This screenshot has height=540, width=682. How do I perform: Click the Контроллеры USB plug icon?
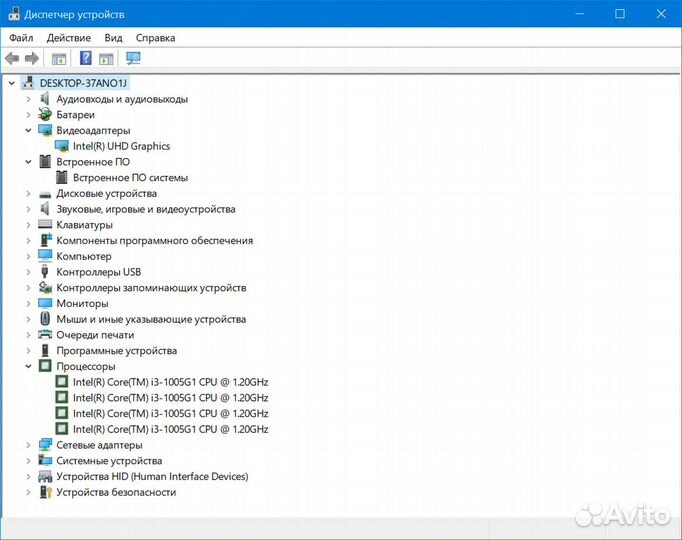pos(45,272)
